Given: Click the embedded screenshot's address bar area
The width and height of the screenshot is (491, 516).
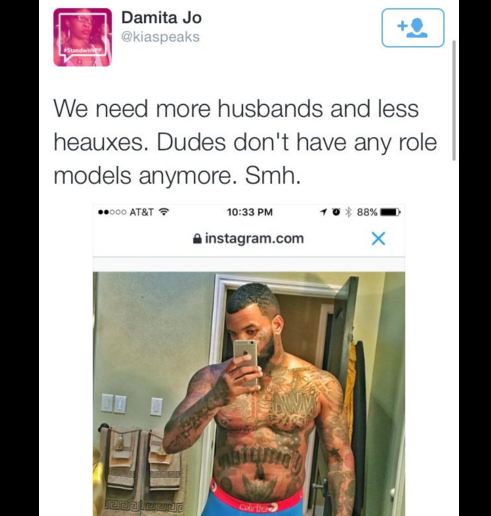Looking at the screenshot, I should click(249, 239).
